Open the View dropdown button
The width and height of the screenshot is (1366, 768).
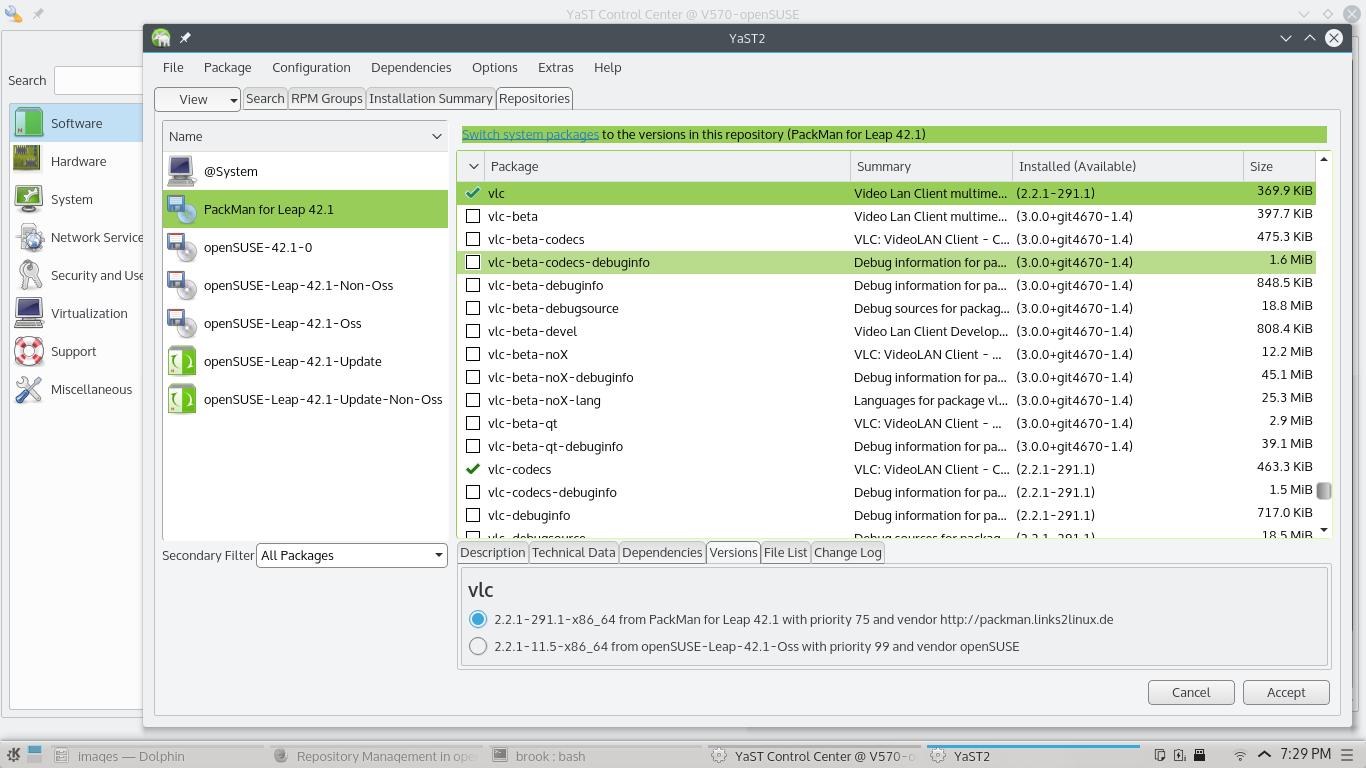198,99
